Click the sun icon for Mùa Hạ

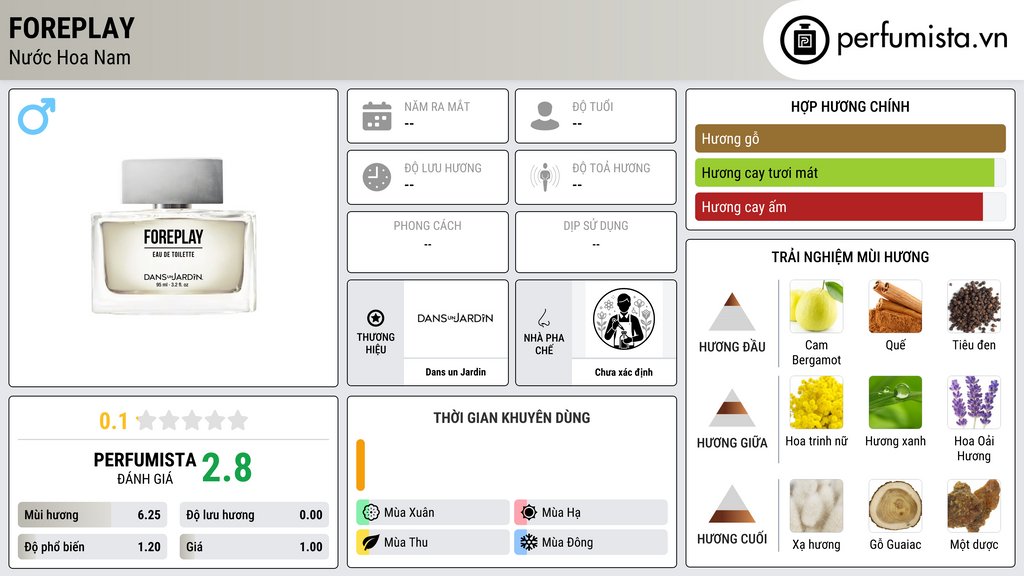click(529, 512)
